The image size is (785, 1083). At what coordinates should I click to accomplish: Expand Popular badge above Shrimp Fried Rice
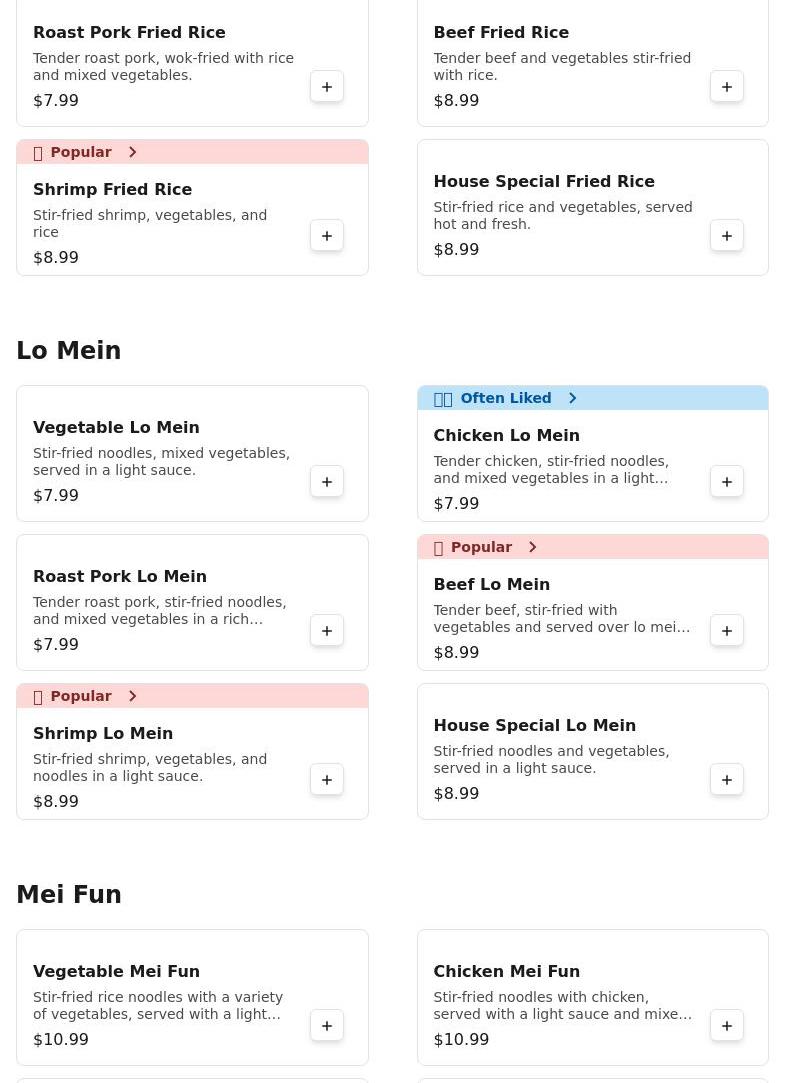coord(86,152)
